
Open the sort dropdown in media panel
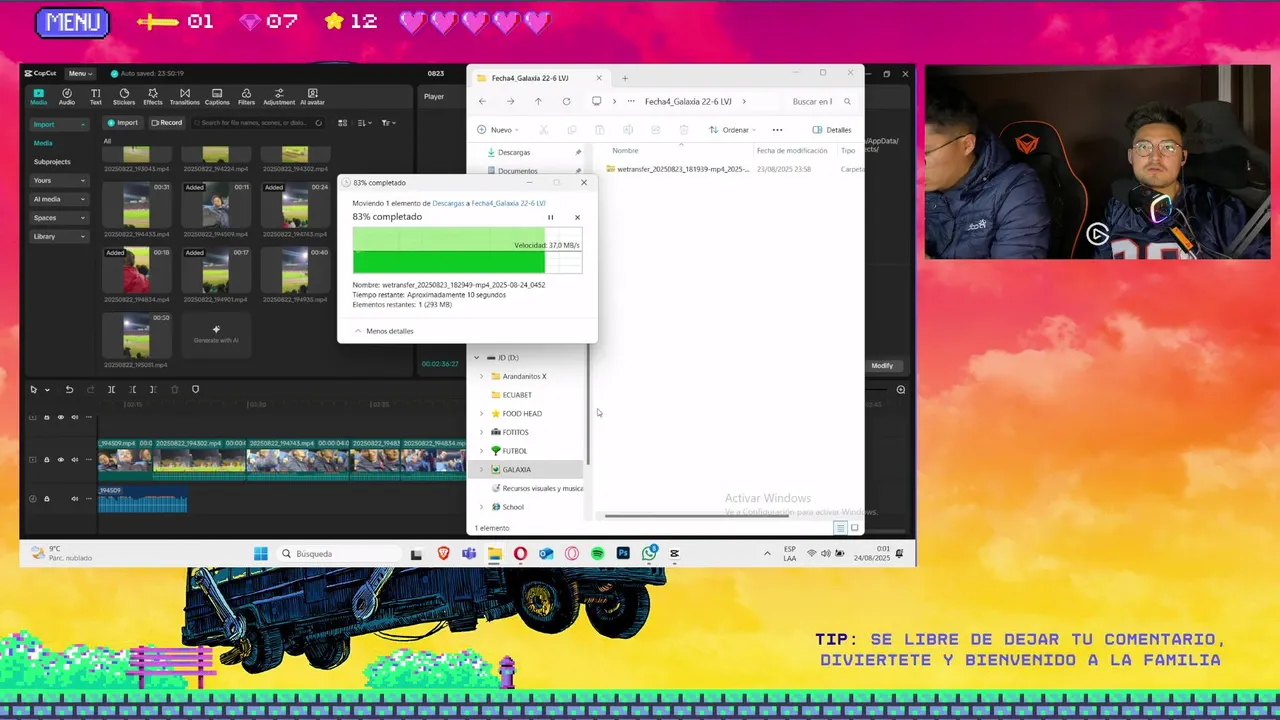[364, 123]
